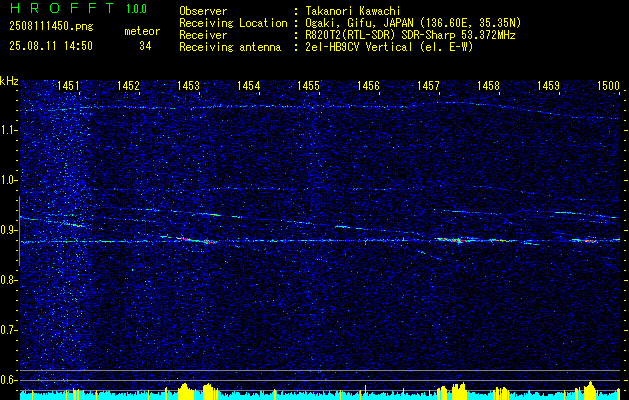Click the 1500 time marker

coord(609,85)
